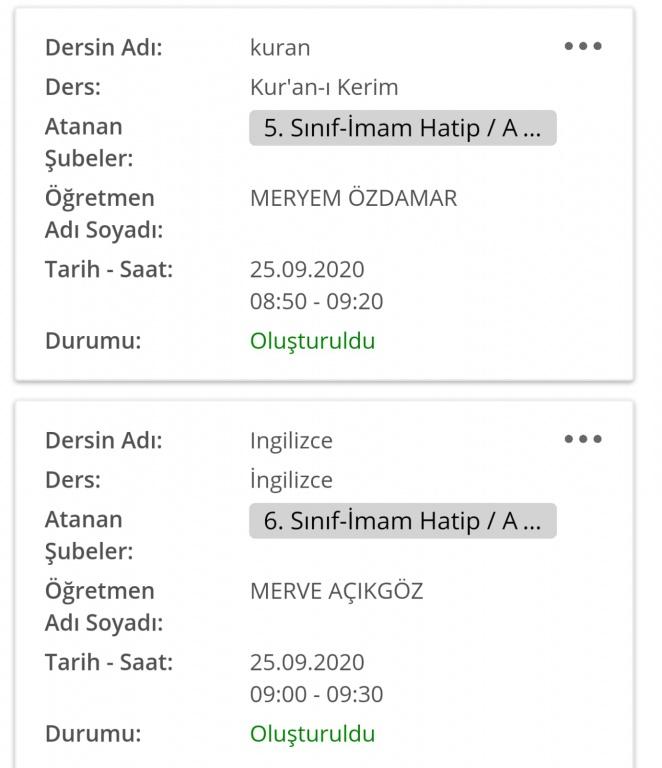662x768 pixels.
Task: Click the green Oluşturuldu status in the kuran card
Action: pyautogui.click(x=312, y=341)
